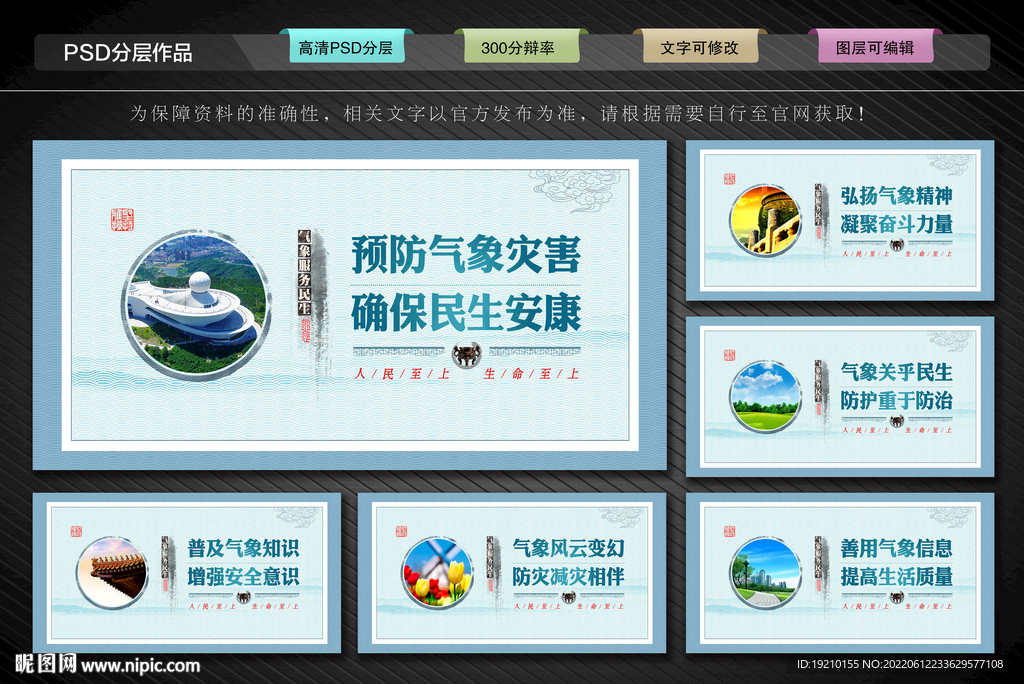Image resolution: width=1024 pixels, height=684 pixels.
Task: Click the 高清PSD分层 teal tag
Action: pyautogui.click(x=346, y=46)
